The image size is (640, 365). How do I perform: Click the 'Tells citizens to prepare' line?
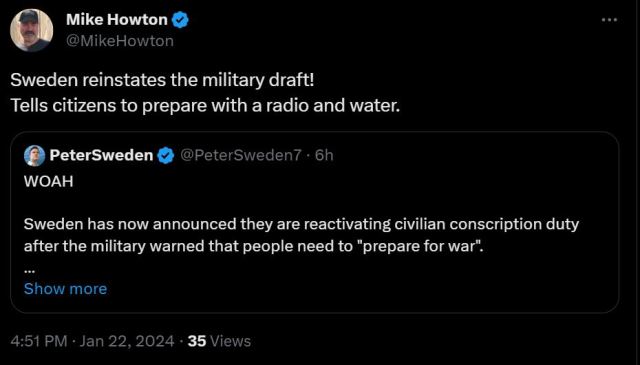coord(205,106)
